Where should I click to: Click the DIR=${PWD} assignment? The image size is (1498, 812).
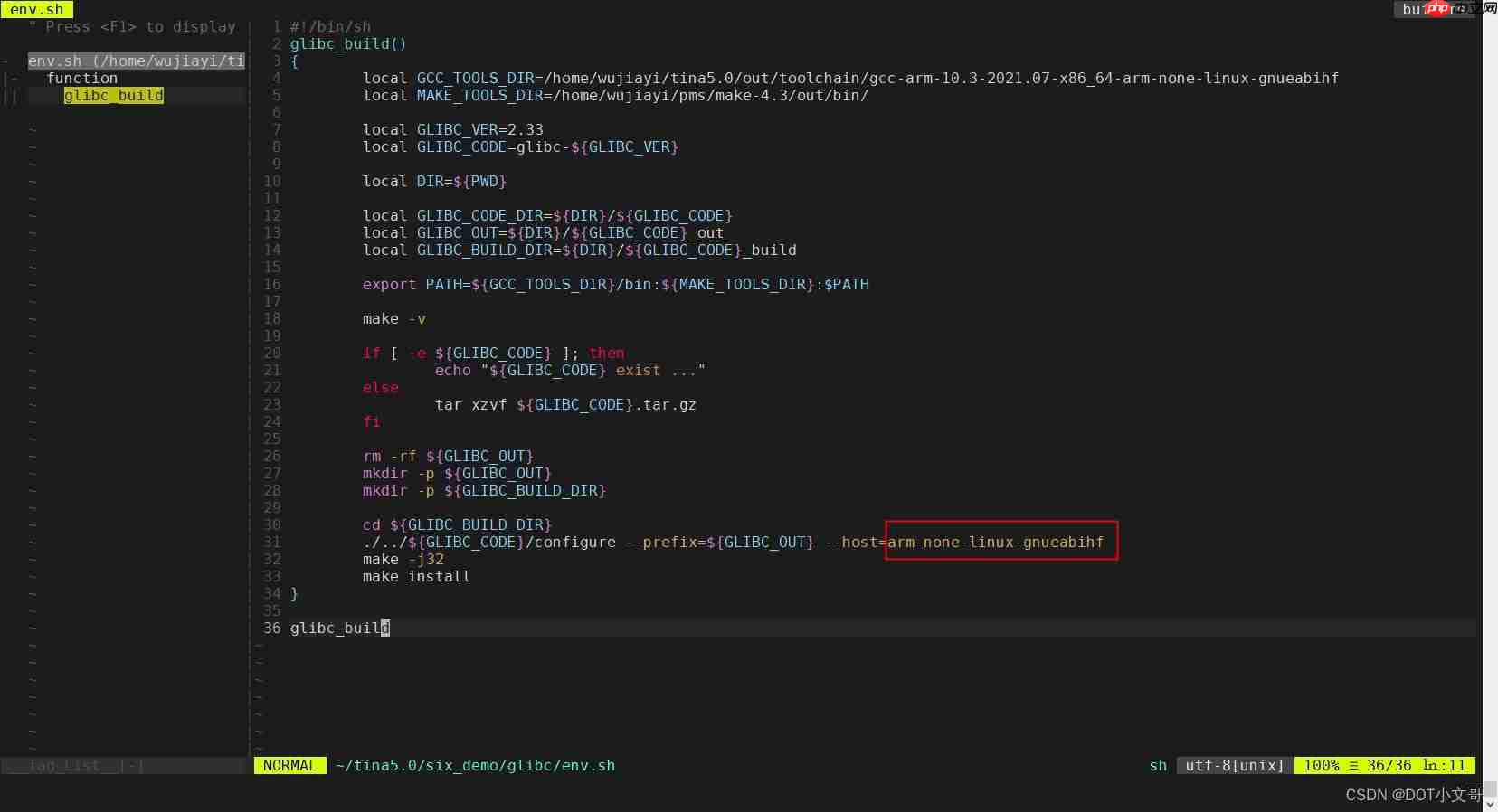(x=461, y=181)
